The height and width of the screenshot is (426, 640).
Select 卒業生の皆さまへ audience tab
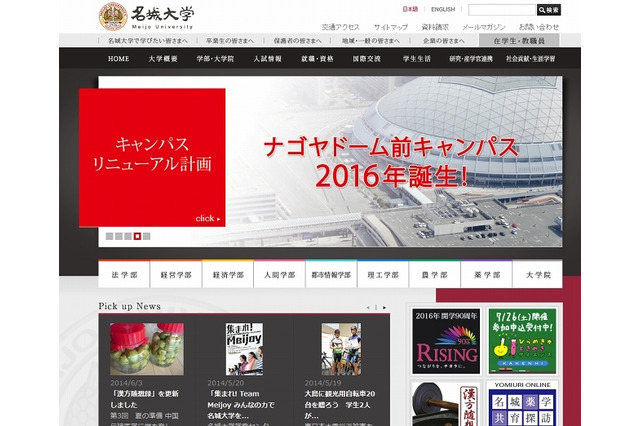230,41
